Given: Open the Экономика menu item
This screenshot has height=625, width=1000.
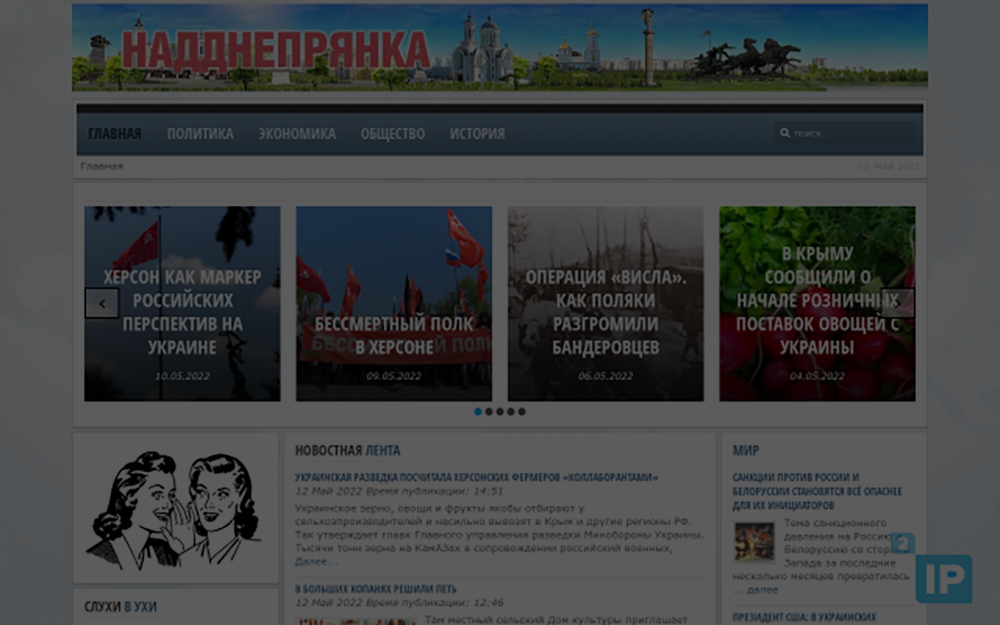Looking at the screenshot, I should click(297, 134).
